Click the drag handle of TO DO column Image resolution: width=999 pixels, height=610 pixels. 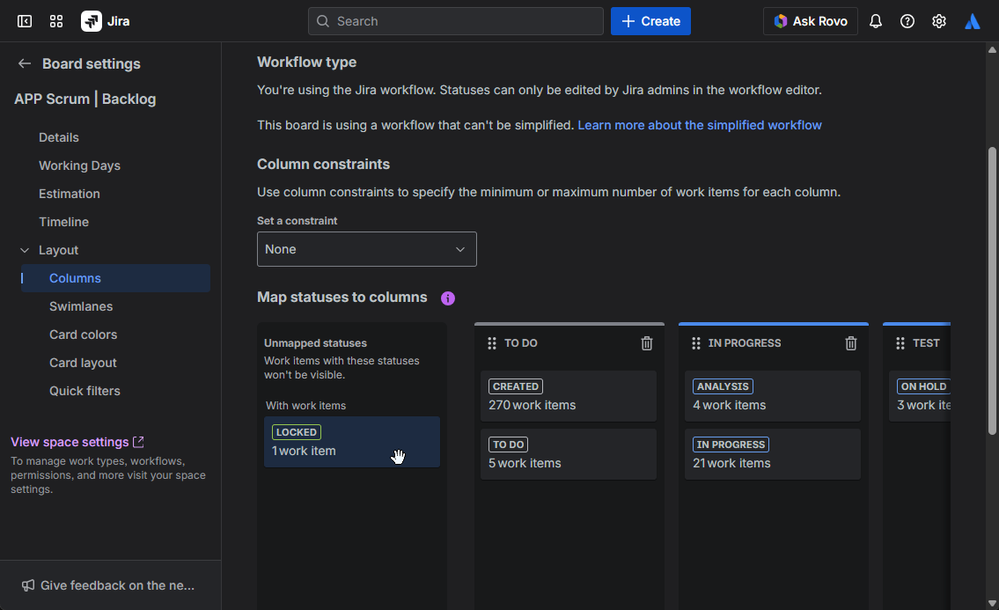click(x=492, y=344)
